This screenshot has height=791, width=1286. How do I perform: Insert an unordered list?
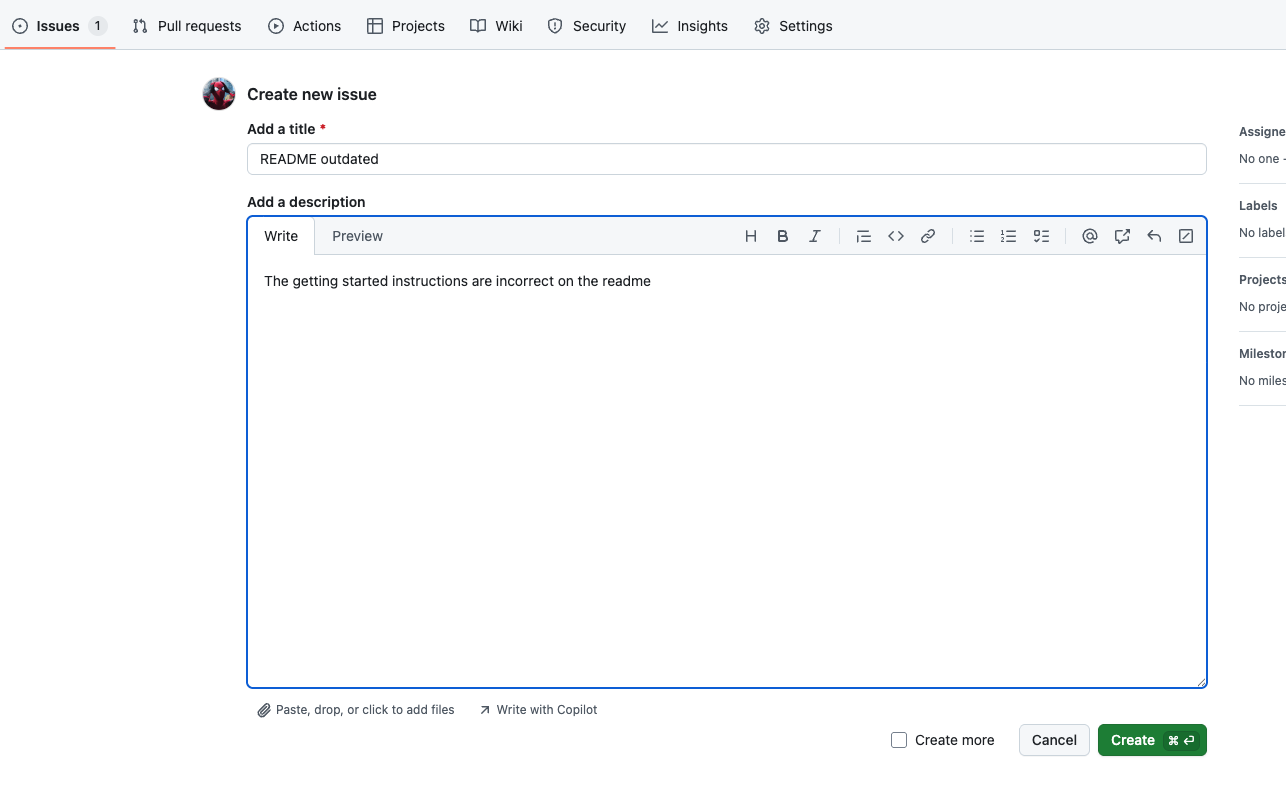pos(977,236)
